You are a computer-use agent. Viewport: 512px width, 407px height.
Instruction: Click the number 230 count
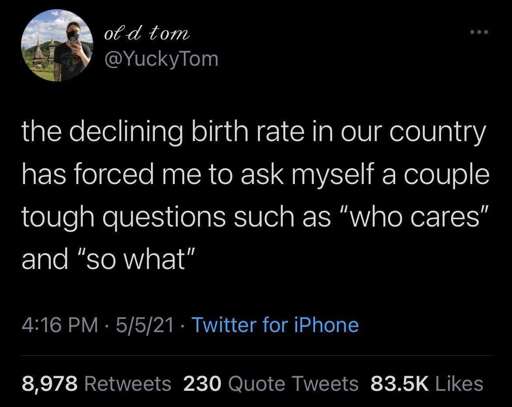[x=202, y=383]
